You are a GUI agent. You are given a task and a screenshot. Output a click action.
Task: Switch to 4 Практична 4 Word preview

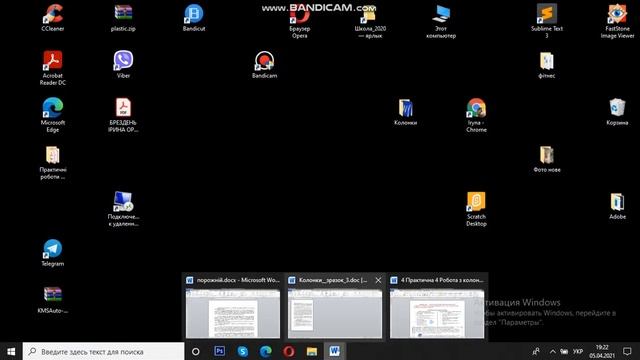[437, 306]
